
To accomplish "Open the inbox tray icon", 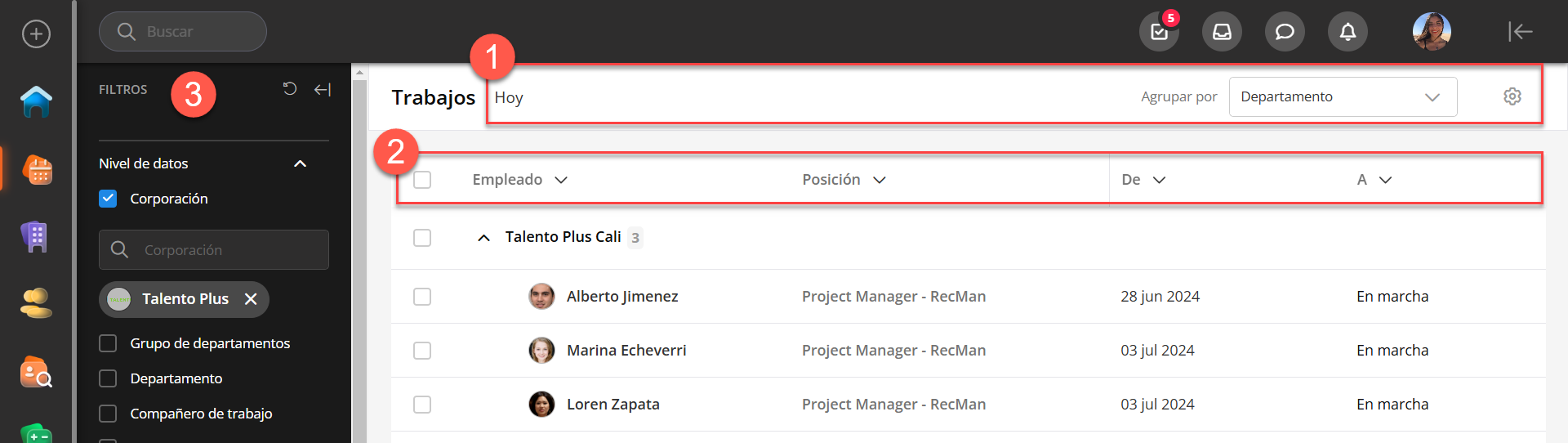I will point(1222,32).
